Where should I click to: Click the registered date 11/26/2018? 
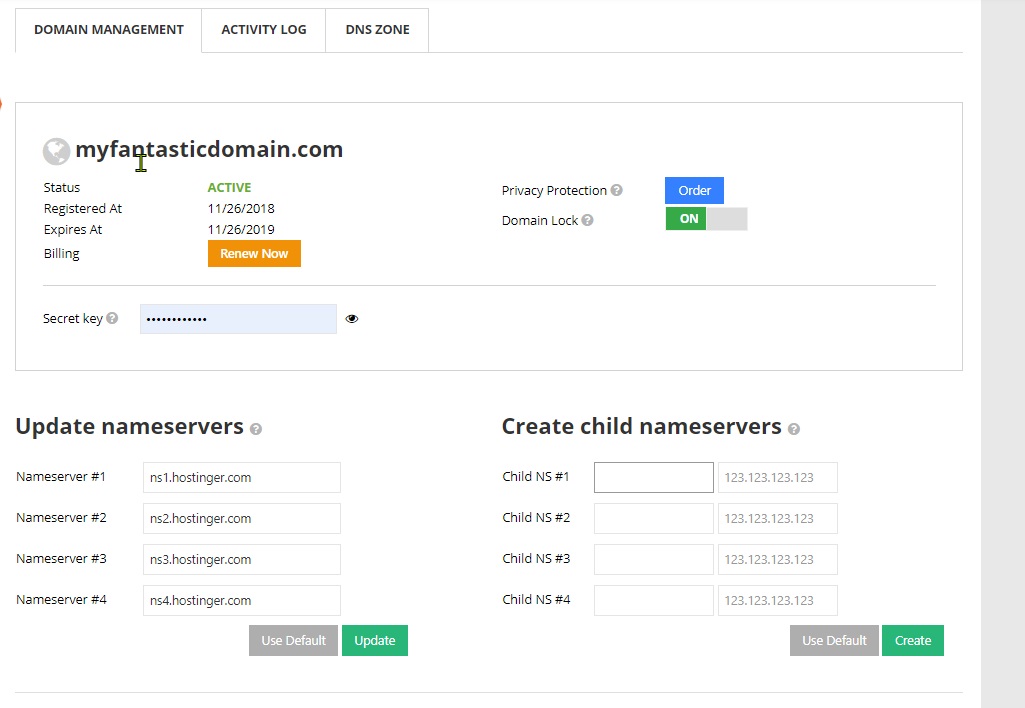241,209
